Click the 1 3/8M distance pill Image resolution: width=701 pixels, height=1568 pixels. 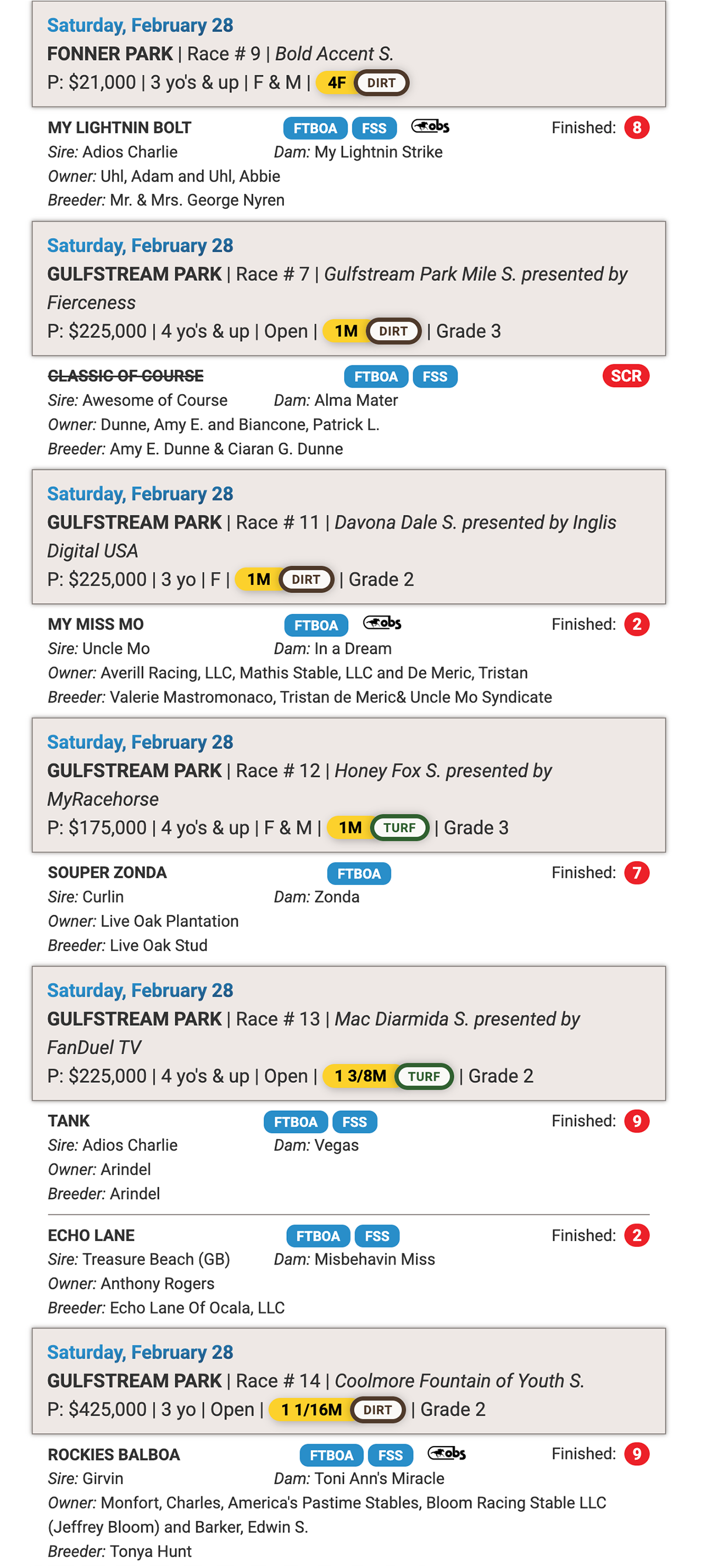360,1076
